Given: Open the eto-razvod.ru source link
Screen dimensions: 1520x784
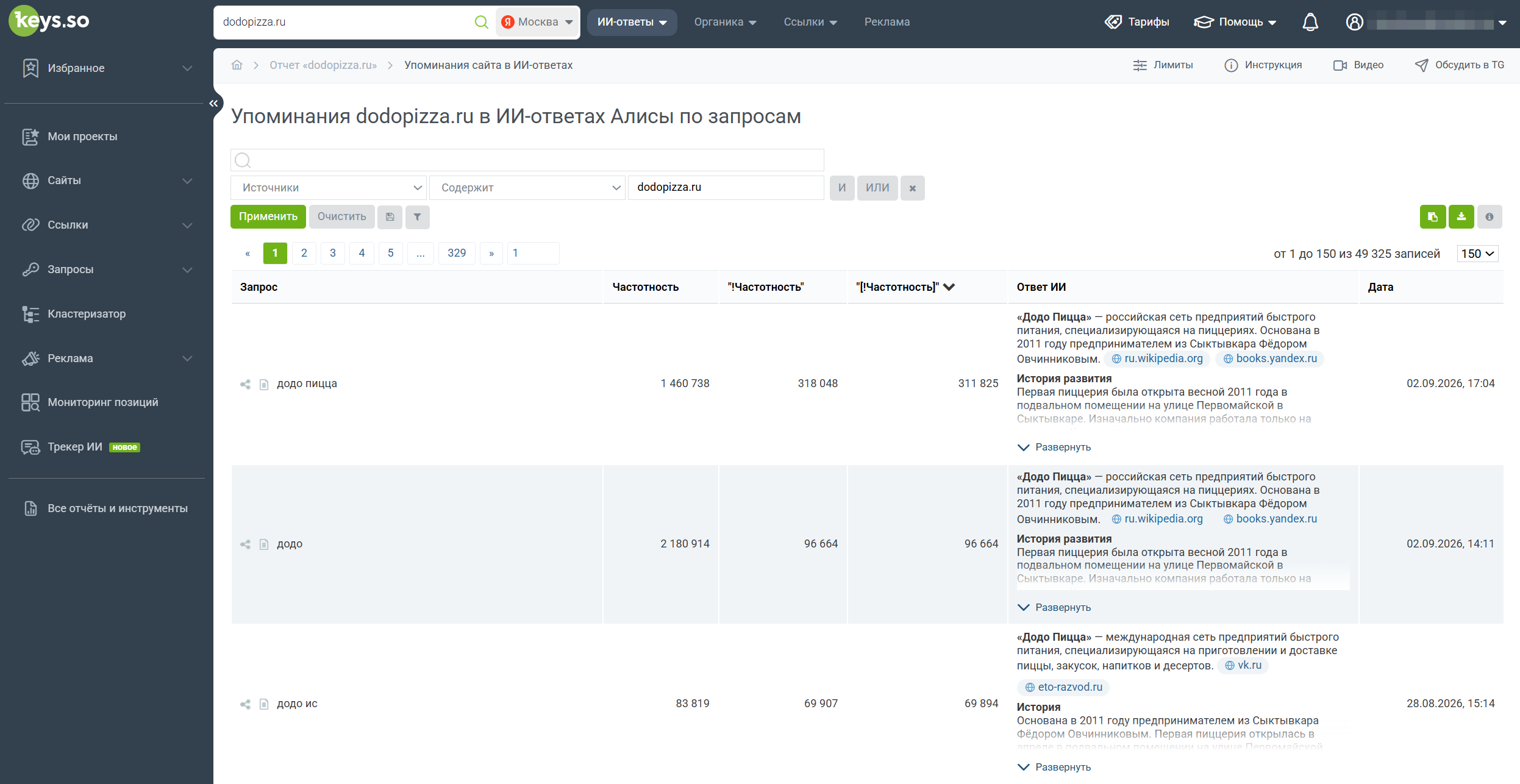Looking at the screenshot, I should 1063,687.
